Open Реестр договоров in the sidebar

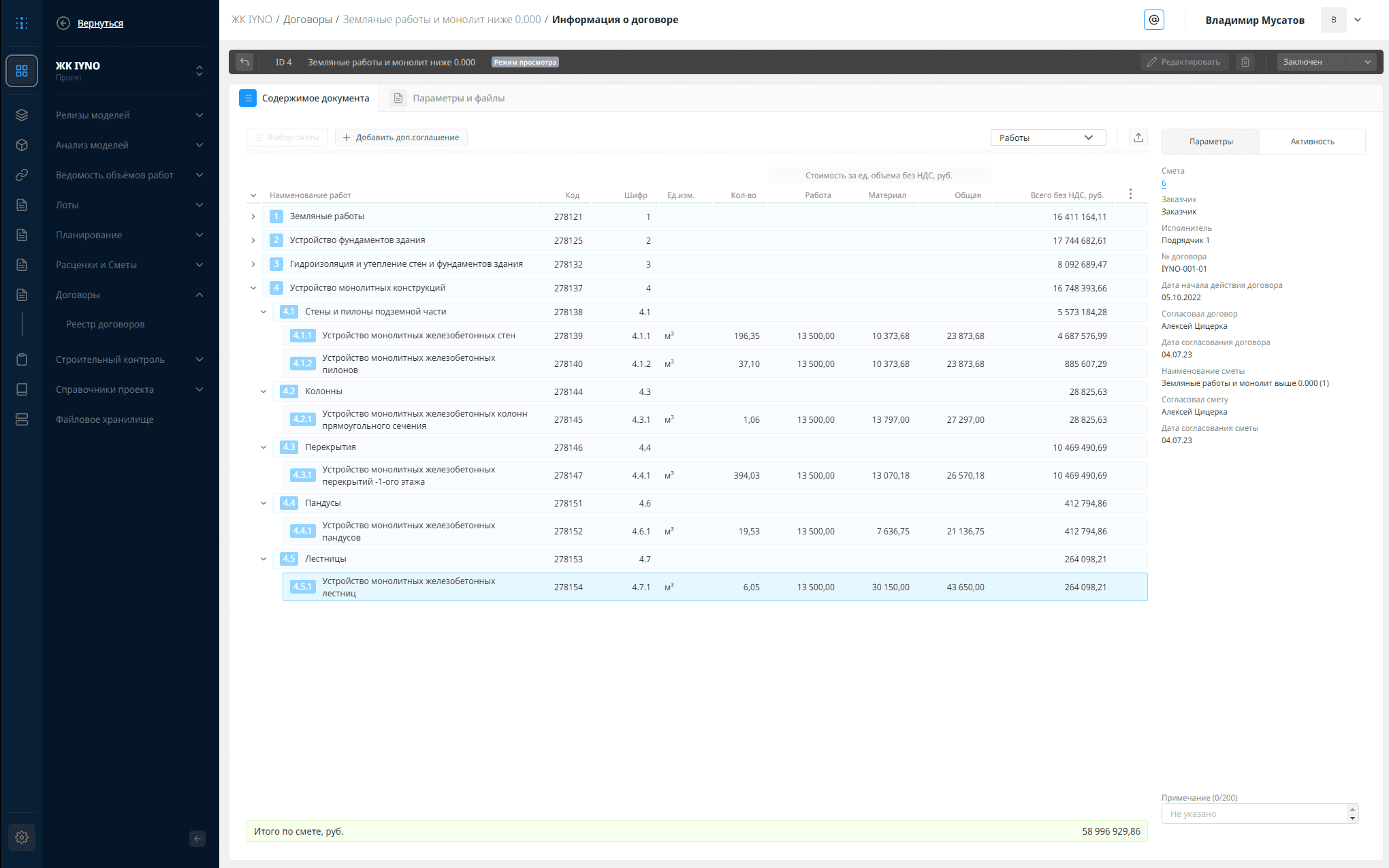[106, 324]
